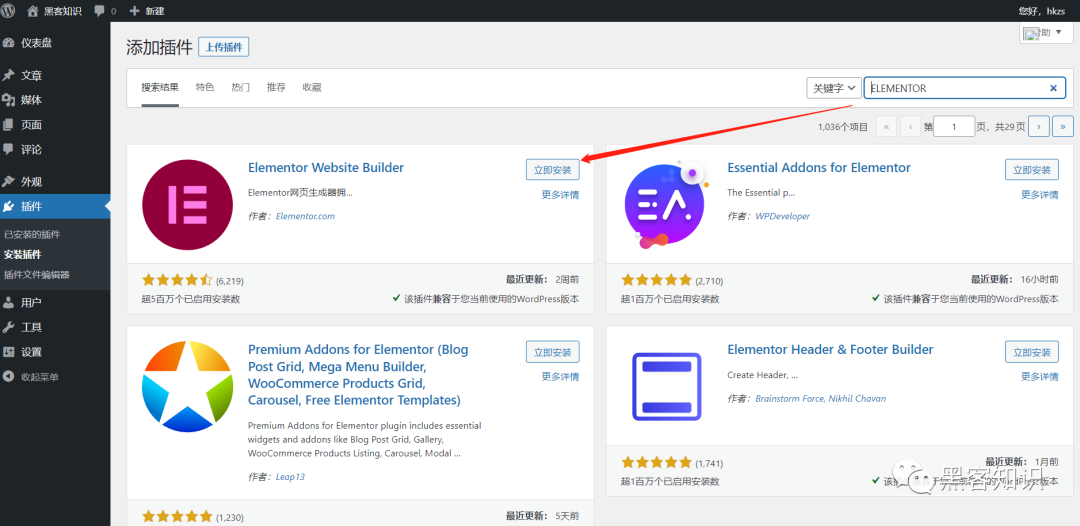
Task: Switch to 搜索结果 tab
Action: click(160, 87)
